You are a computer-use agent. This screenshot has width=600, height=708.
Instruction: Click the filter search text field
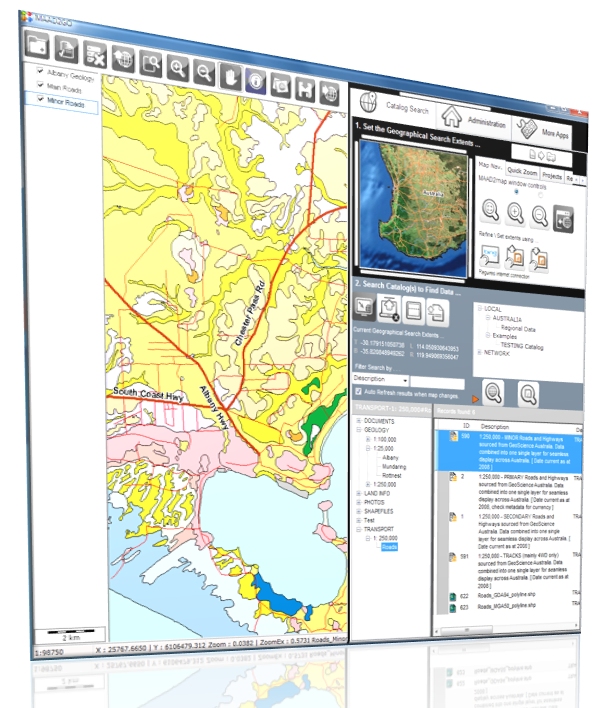[437, 383]
